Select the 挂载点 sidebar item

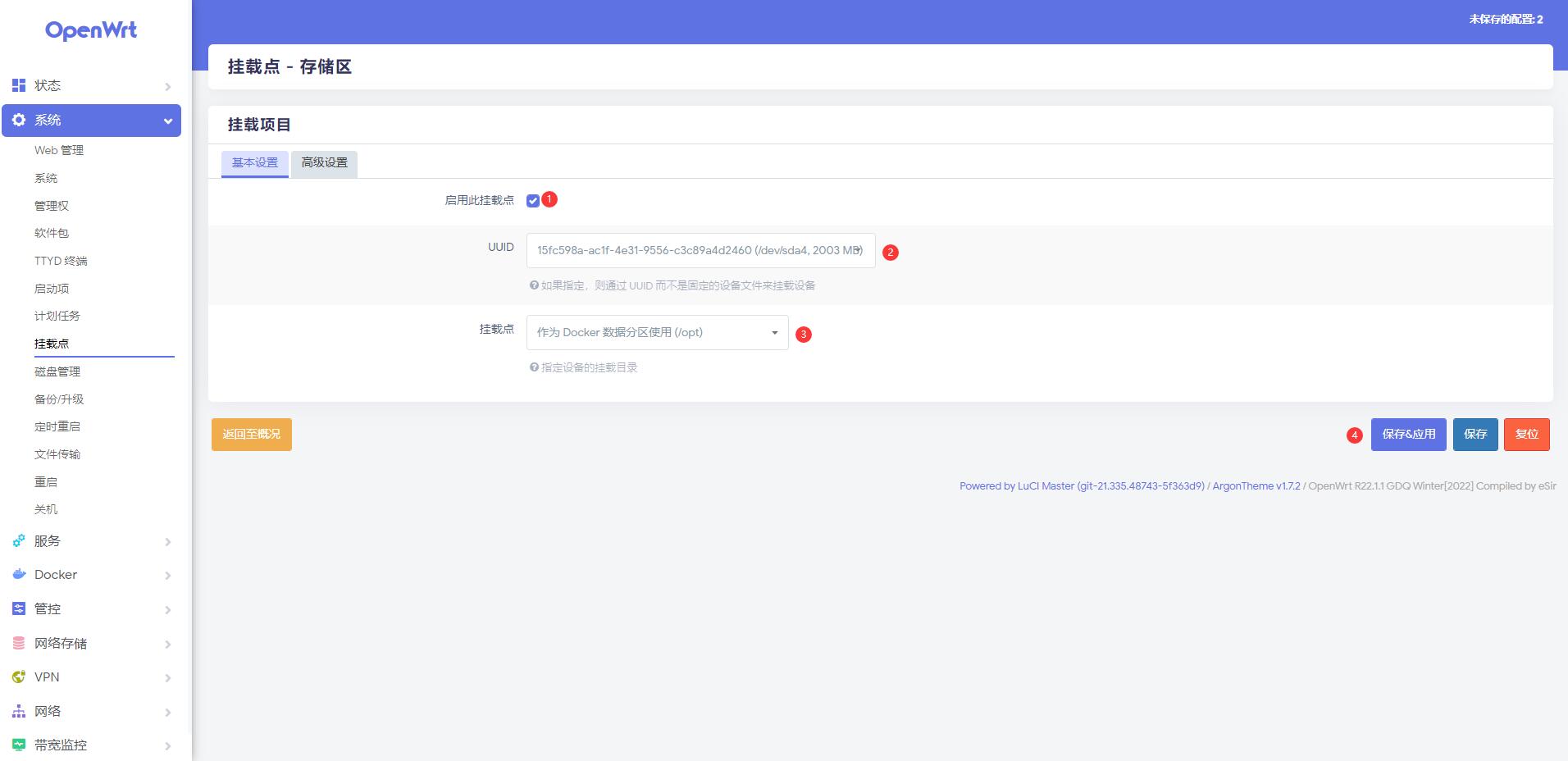point(52,344)
